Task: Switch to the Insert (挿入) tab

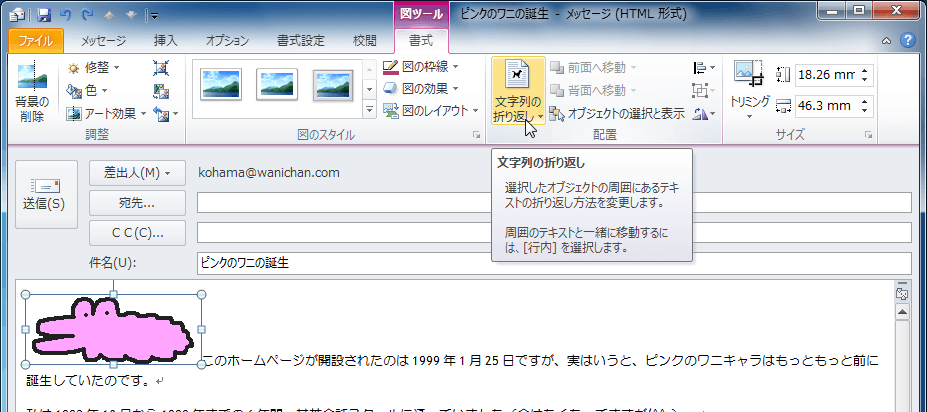Action: point(166,41)
